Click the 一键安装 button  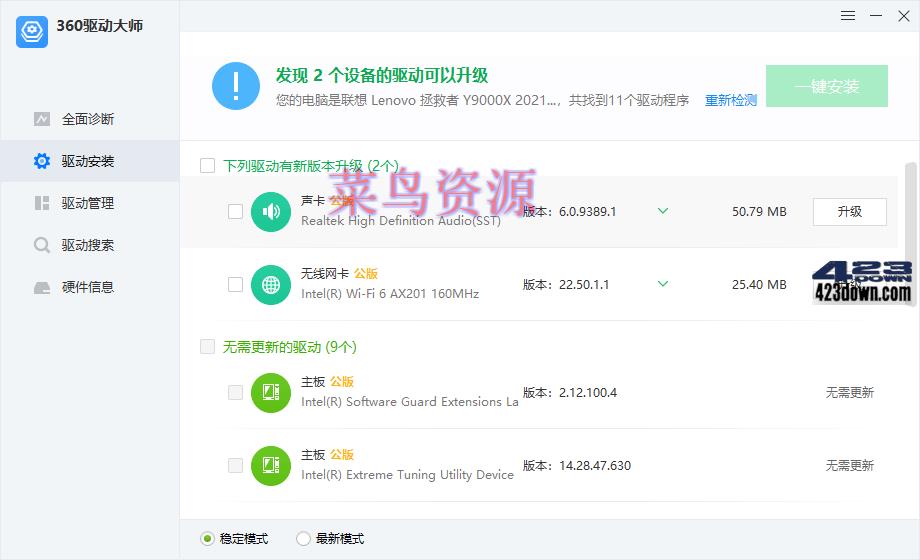(827, 86)
